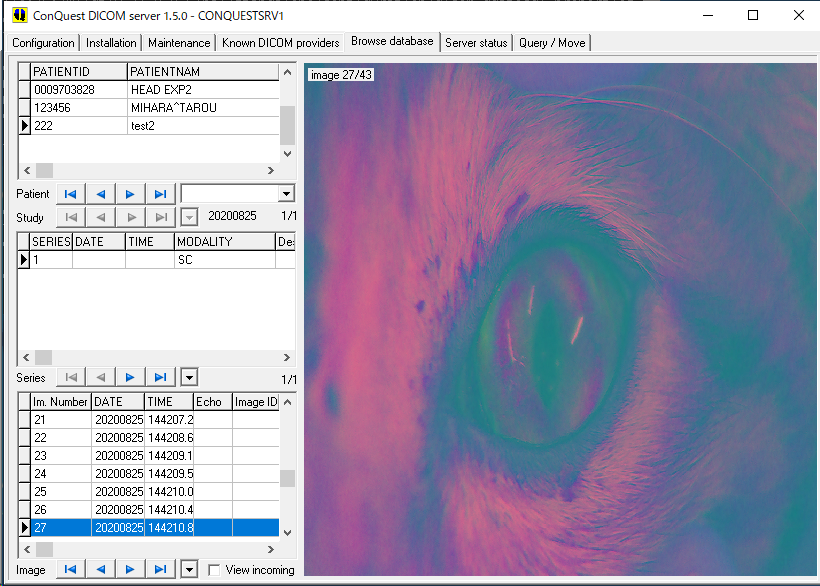The image size is (820, 586).
Task: Open the Query / Move tab
Action: click(552, 43)
